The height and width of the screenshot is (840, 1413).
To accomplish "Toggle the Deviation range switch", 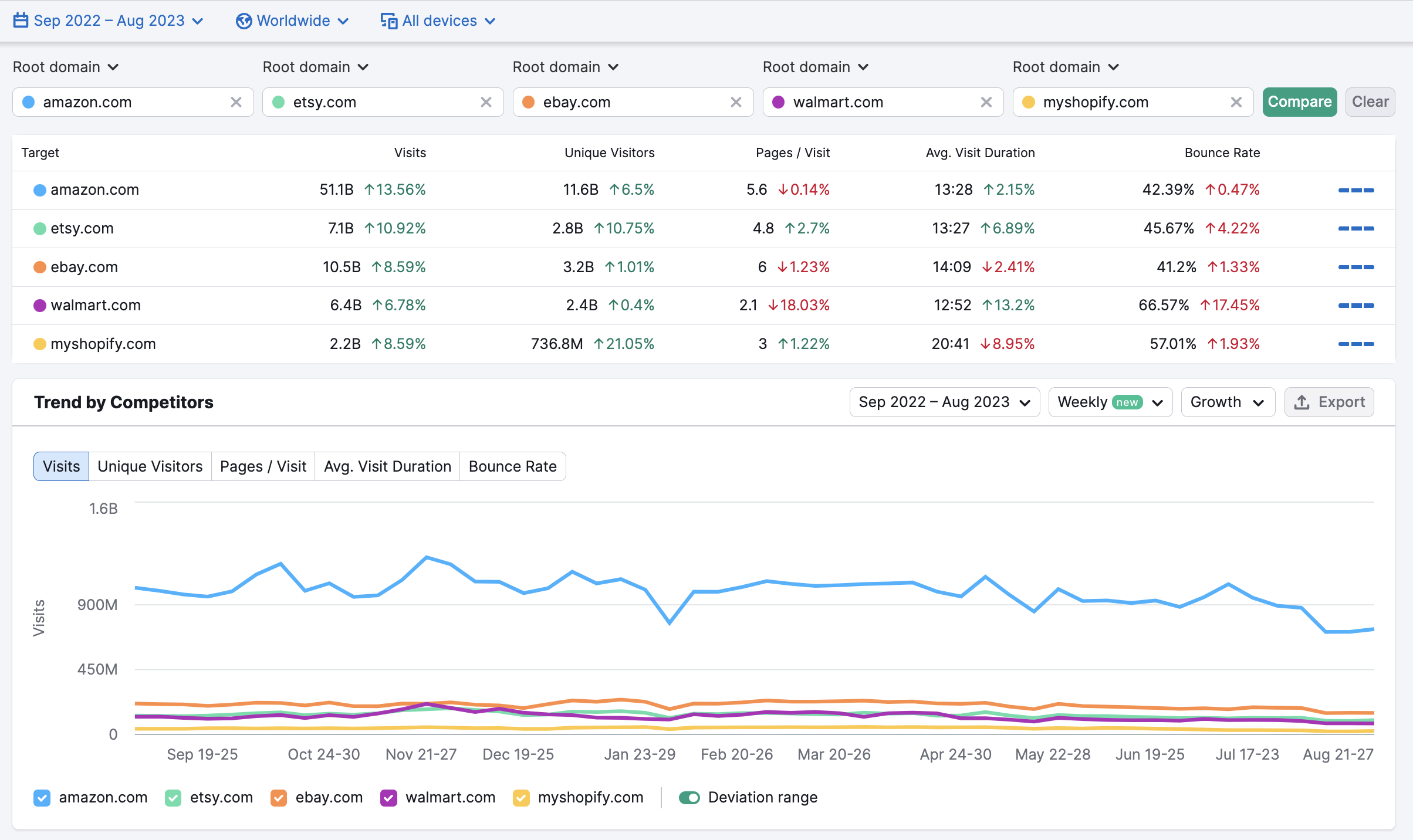I will (689, 798).
